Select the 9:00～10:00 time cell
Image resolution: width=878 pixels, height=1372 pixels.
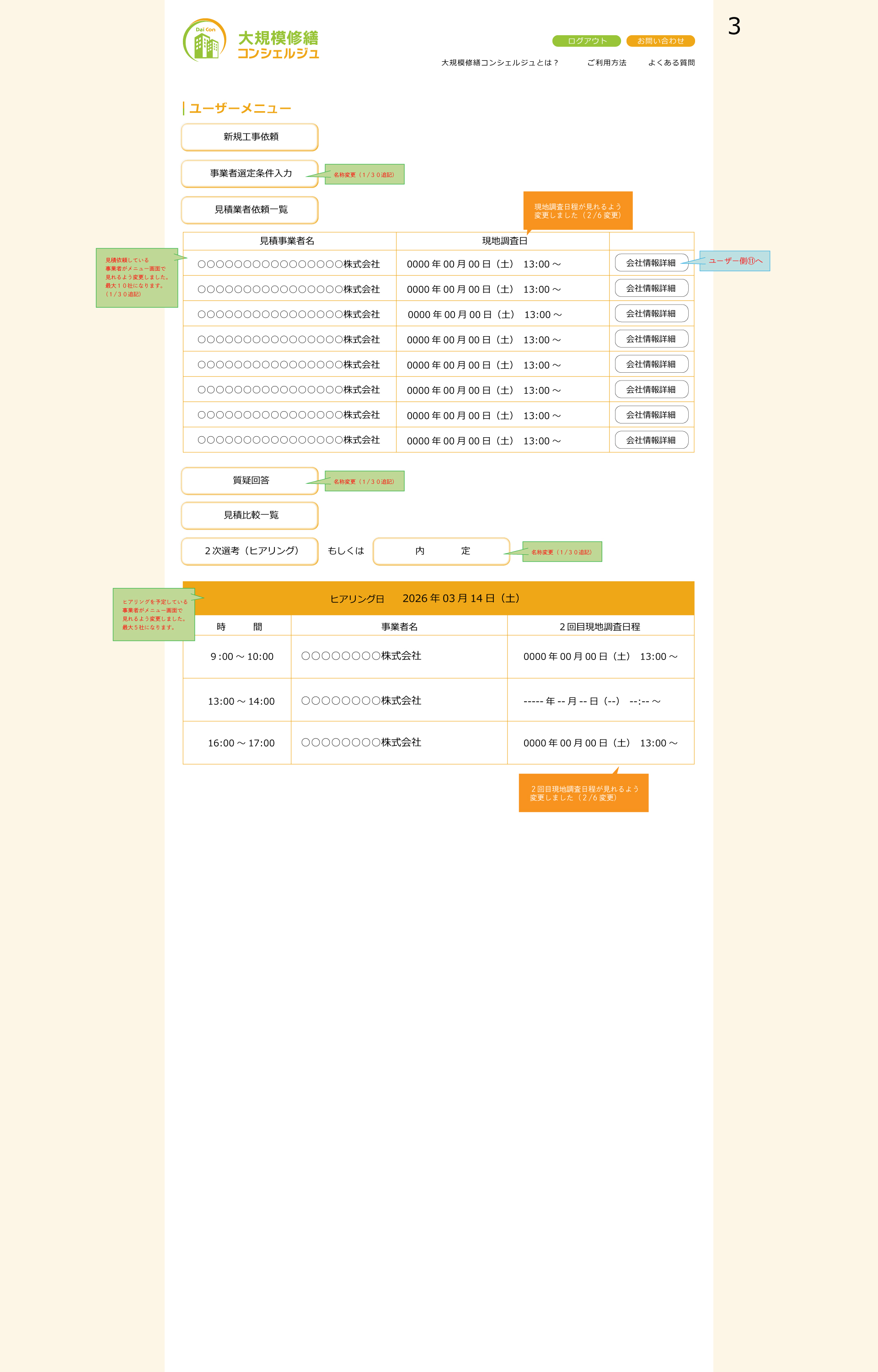tap(237, 657)
